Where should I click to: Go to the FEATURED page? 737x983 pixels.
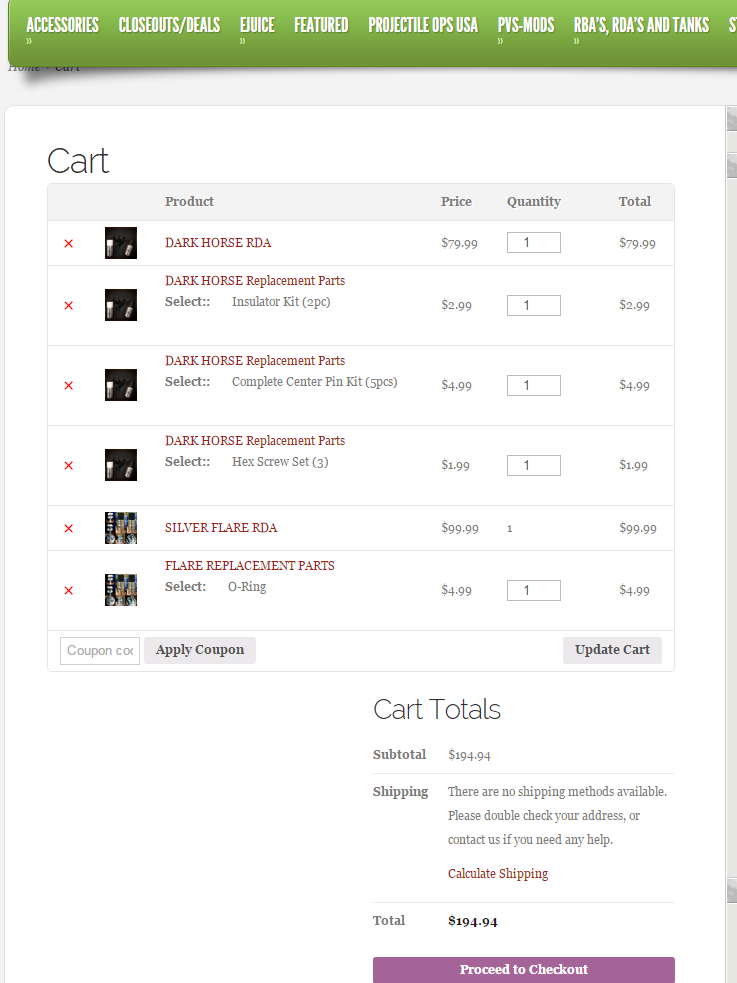[x=321, y=25]
